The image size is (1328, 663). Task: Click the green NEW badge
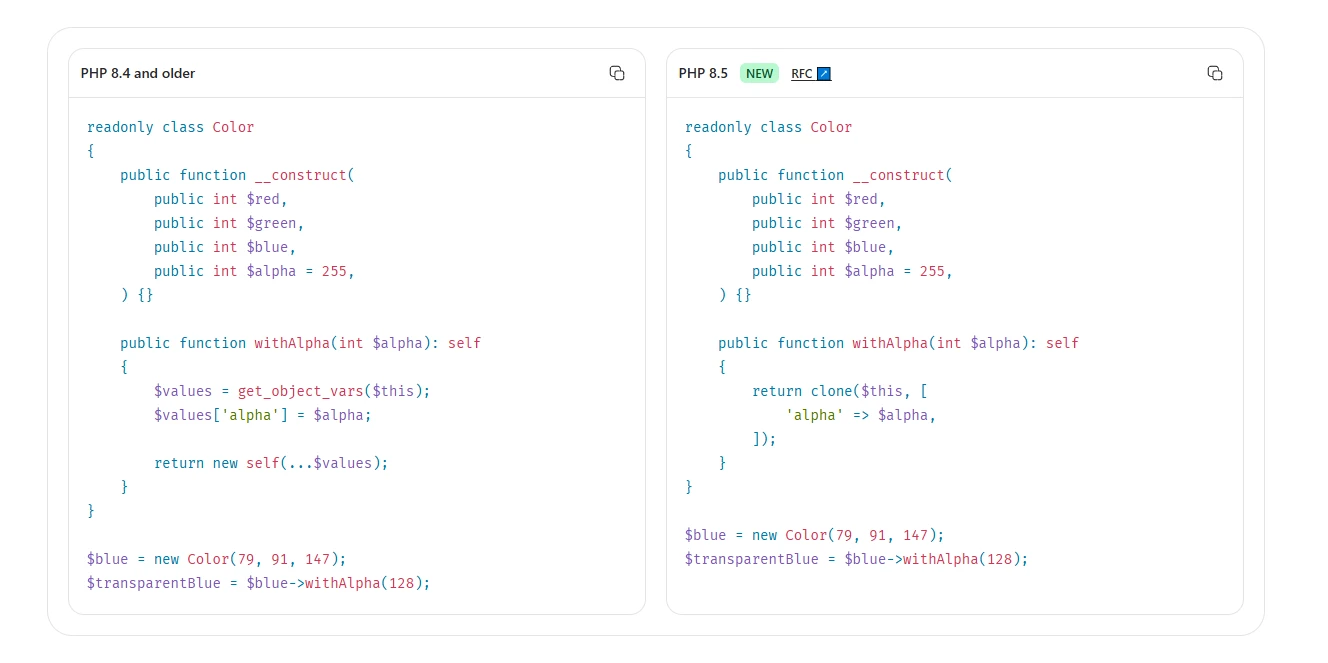759,73
